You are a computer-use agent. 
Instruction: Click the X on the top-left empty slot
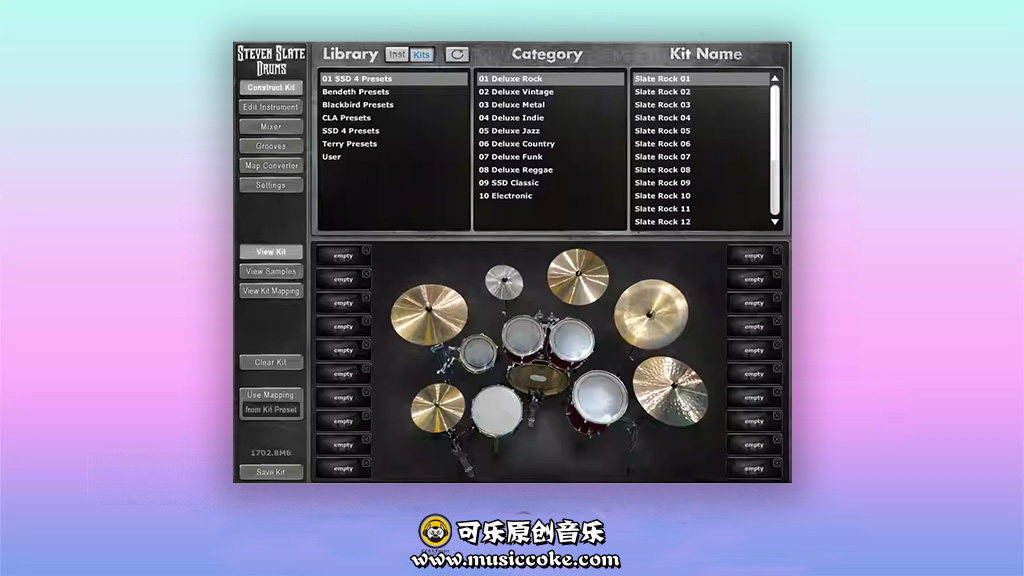point(366,250)
